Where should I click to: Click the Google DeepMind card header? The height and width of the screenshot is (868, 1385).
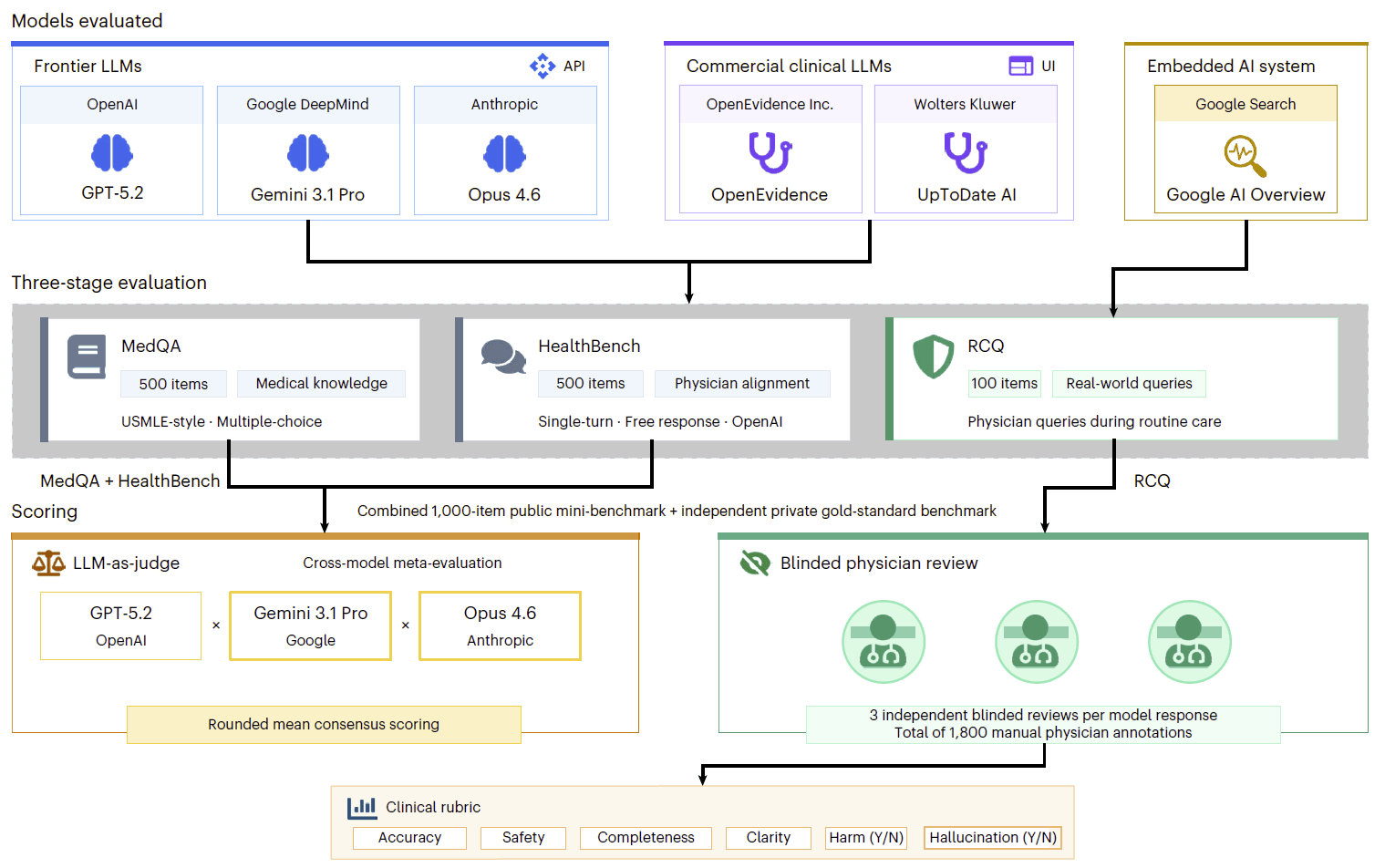(x=308, y=104)
